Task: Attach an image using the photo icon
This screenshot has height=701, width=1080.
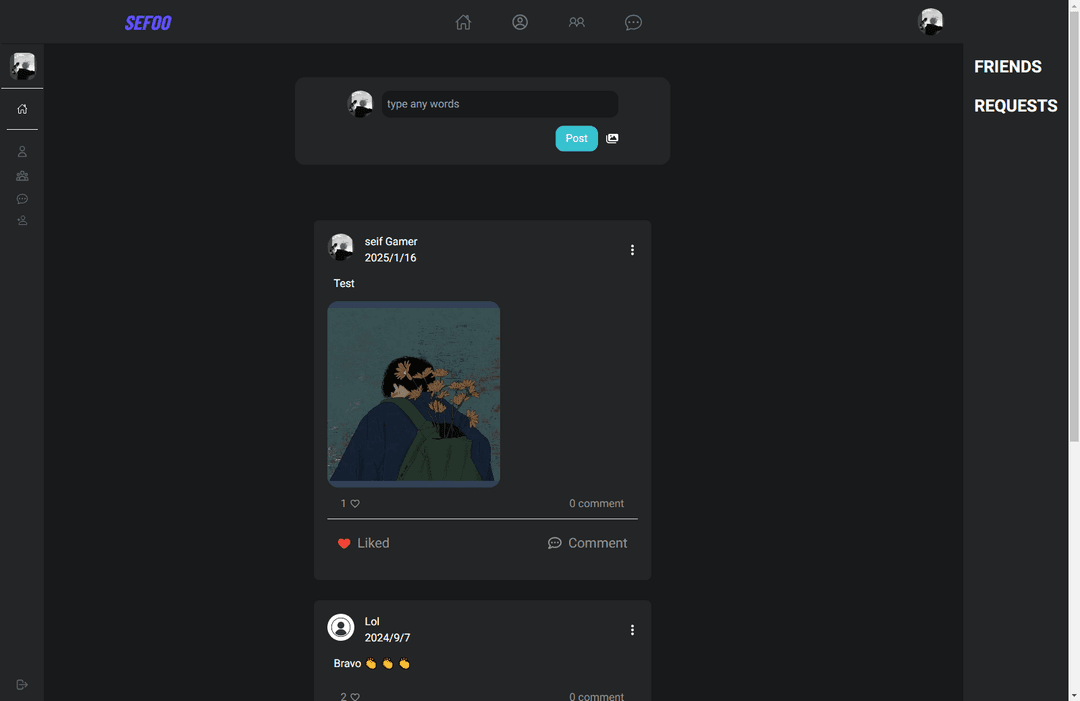Action: click(612, 138)
